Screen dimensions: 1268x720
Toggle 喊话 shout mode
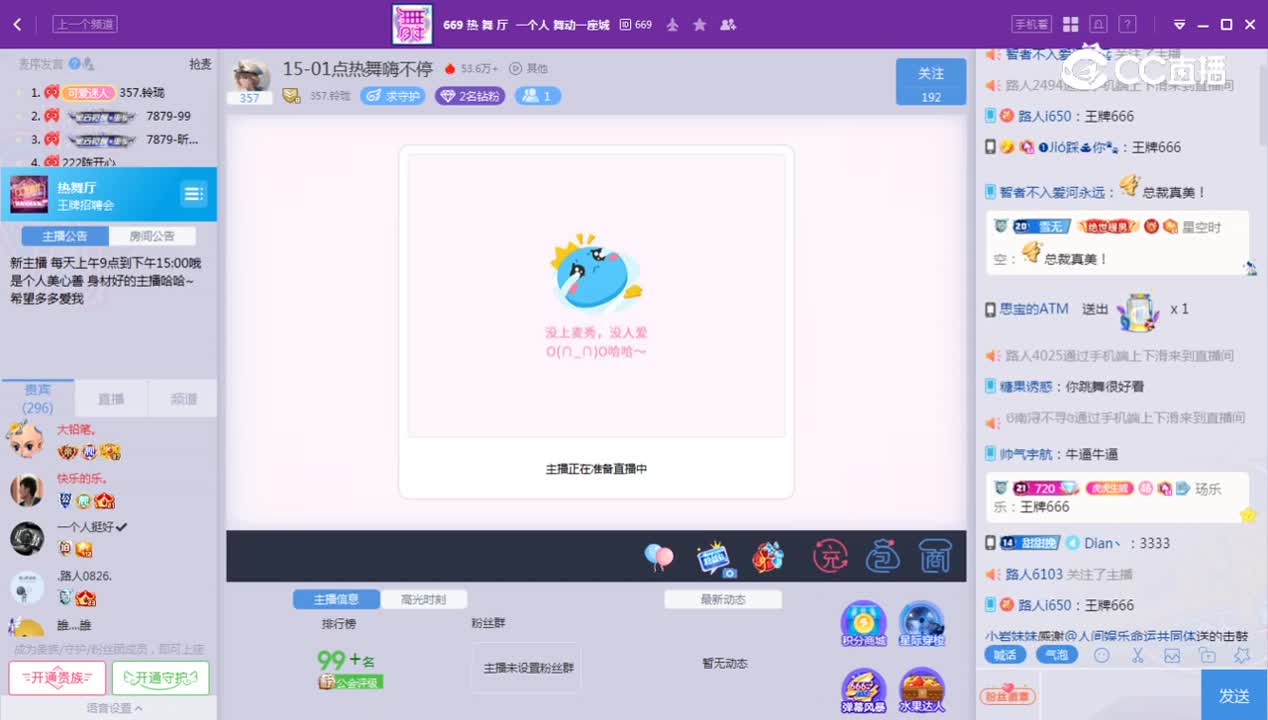(x=1005, y=656)
